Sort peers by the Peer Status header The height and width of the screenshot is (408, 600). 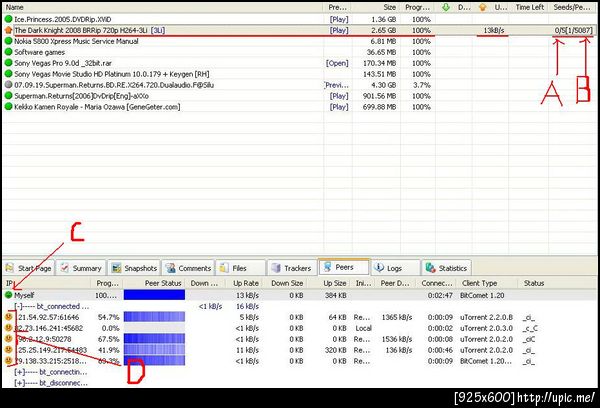(163, 283)
